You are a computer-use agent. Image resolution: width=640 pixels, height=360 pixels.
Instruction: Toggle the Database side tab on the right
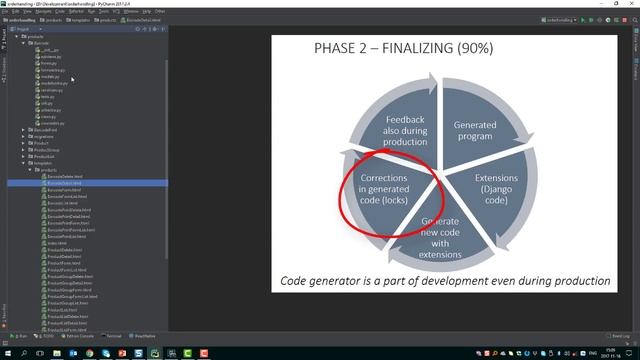click(x=636, y=69)
